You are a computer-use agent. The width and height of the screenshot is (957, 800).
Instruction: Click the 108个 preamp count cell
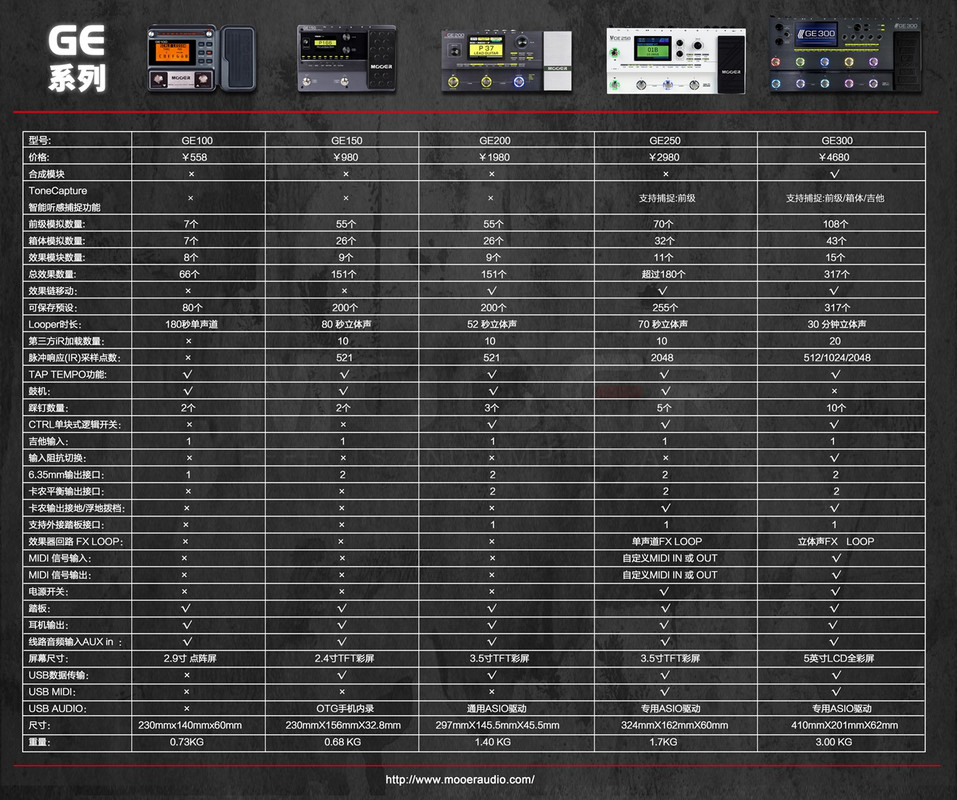coord(836,224)
